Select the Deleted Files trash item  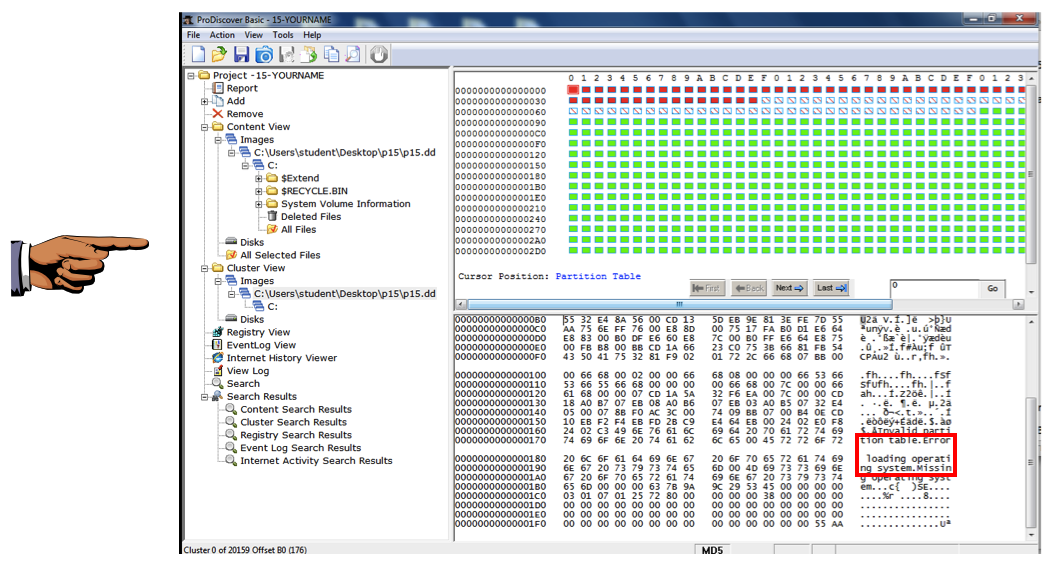(310, 216)
